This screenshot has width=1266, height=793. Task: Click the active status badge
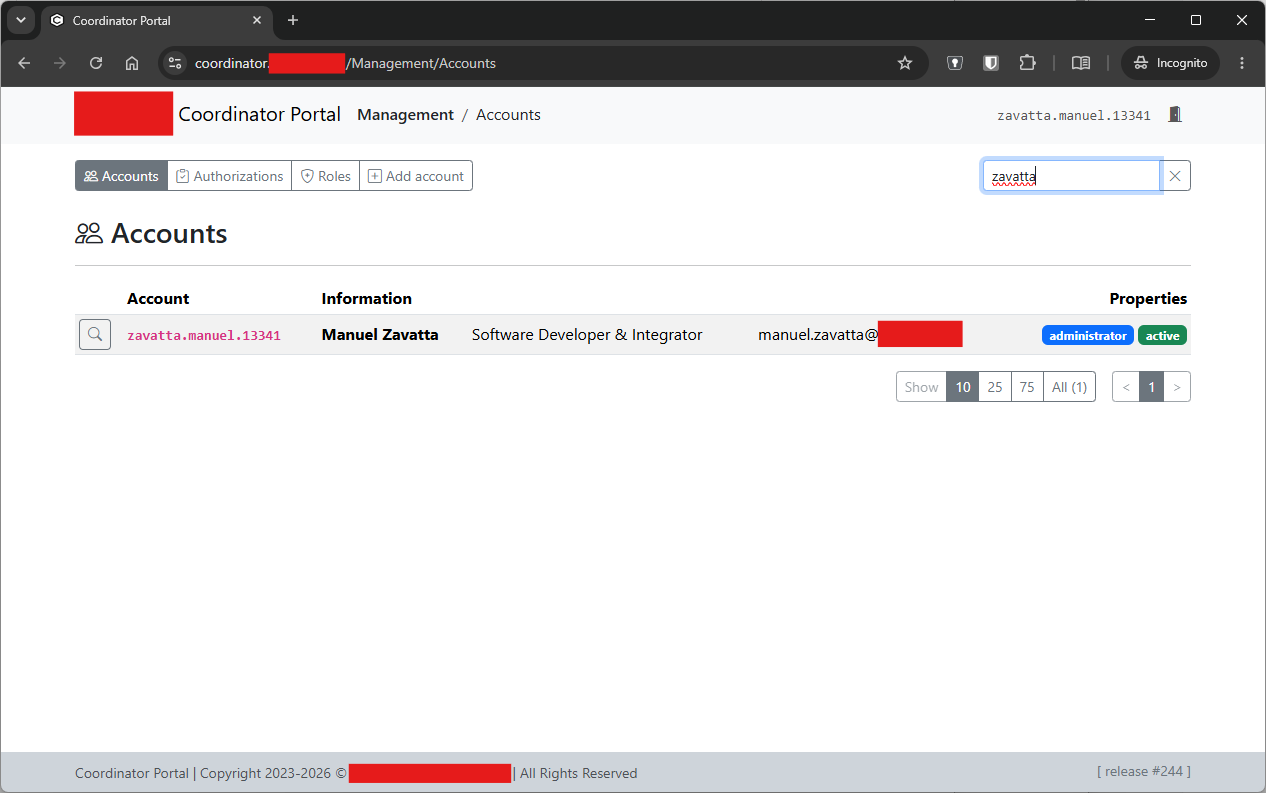1162,336
